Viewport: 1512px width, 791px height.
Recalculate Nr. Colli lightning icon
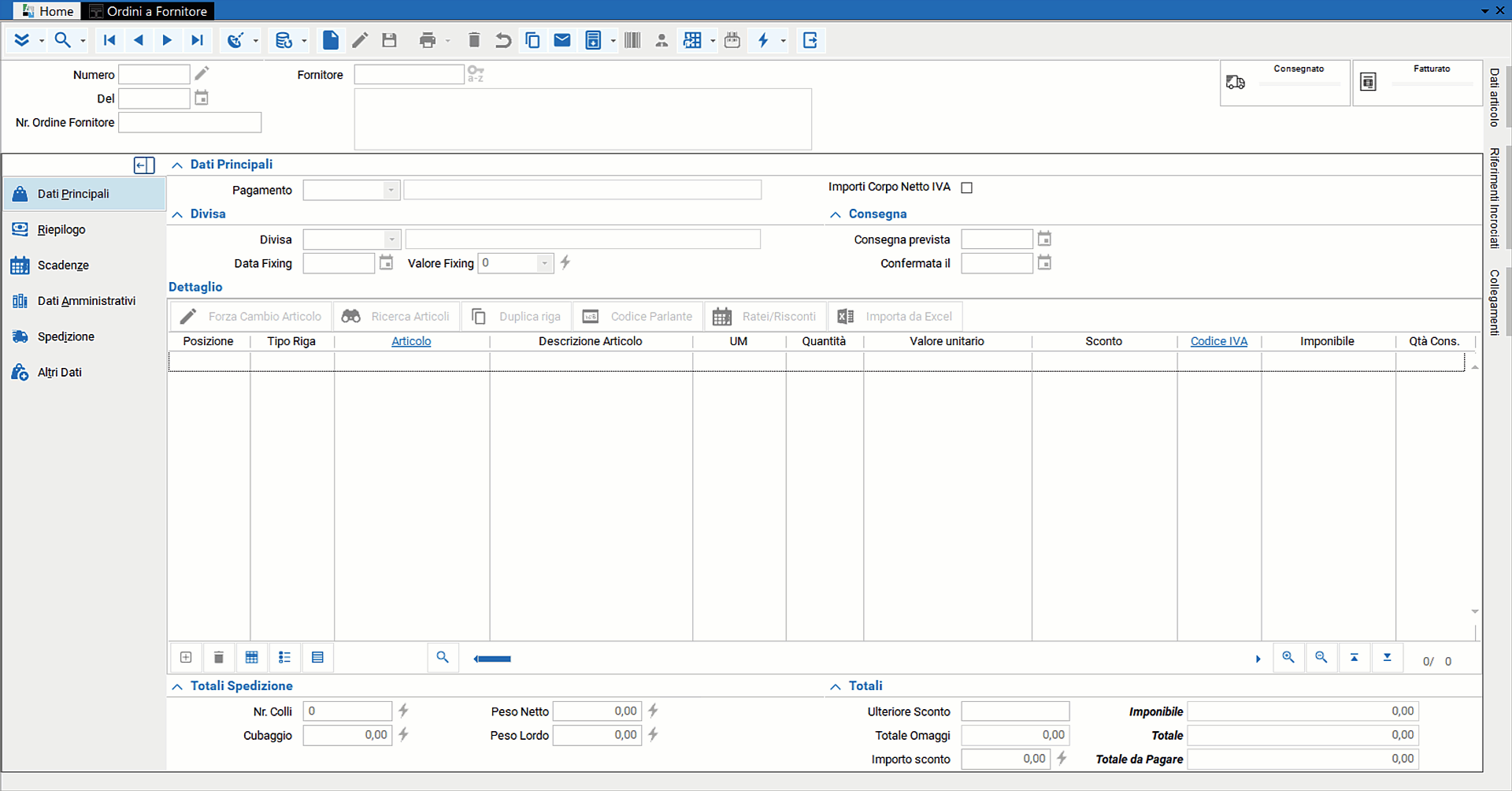click(x=403, y=711)
